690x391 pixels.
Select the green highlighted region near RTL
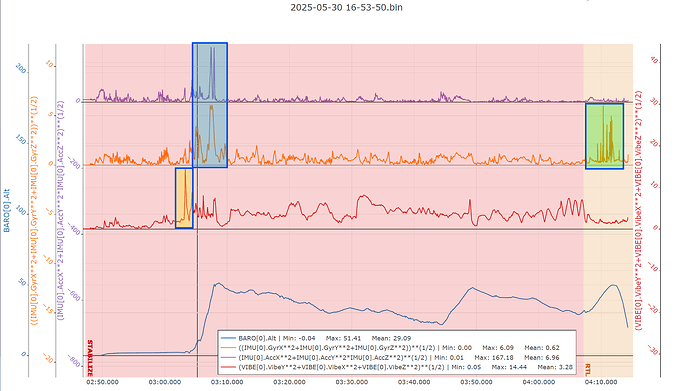[x=605, y=136]
